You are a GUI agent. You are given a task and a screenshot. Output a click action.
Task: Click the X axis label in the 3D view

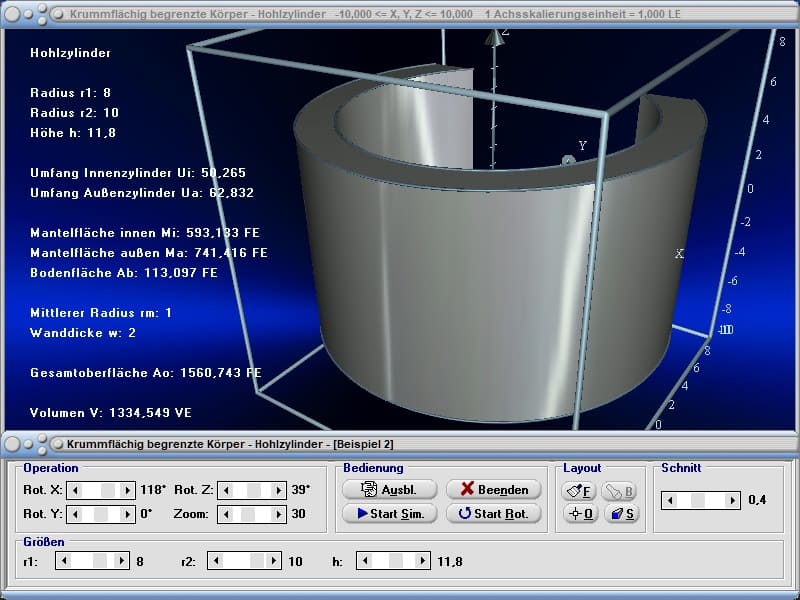click(x=679, y=254)
